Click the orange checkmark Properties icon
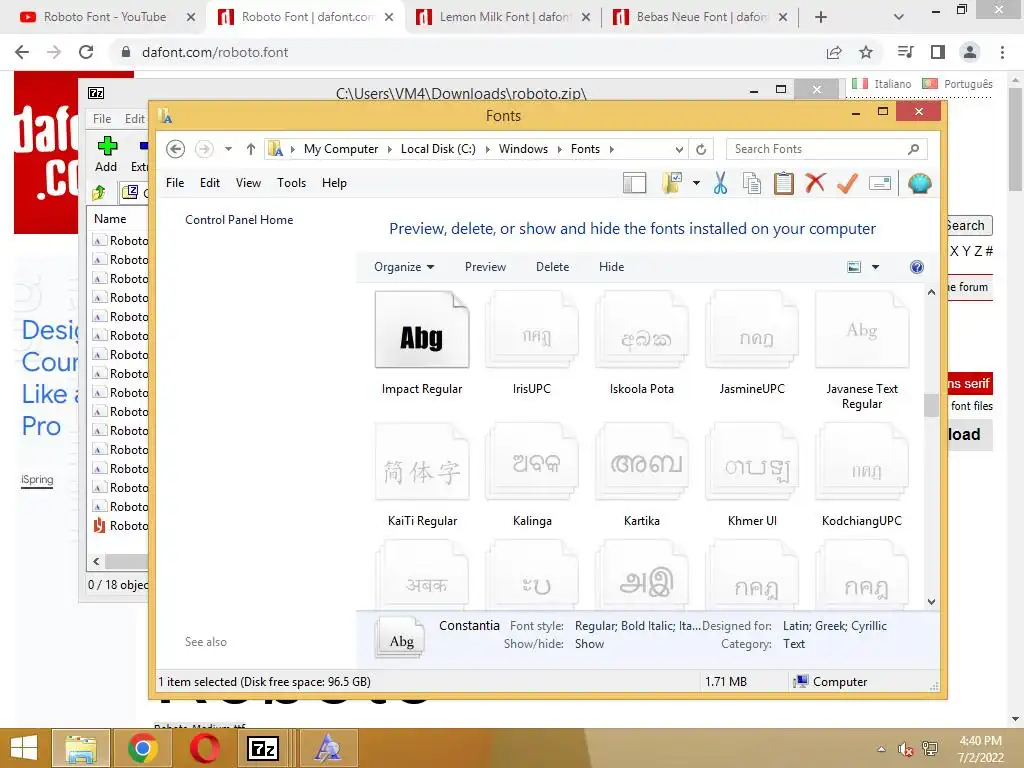This screenshot has width=1024, height=768. pos(847,184)
